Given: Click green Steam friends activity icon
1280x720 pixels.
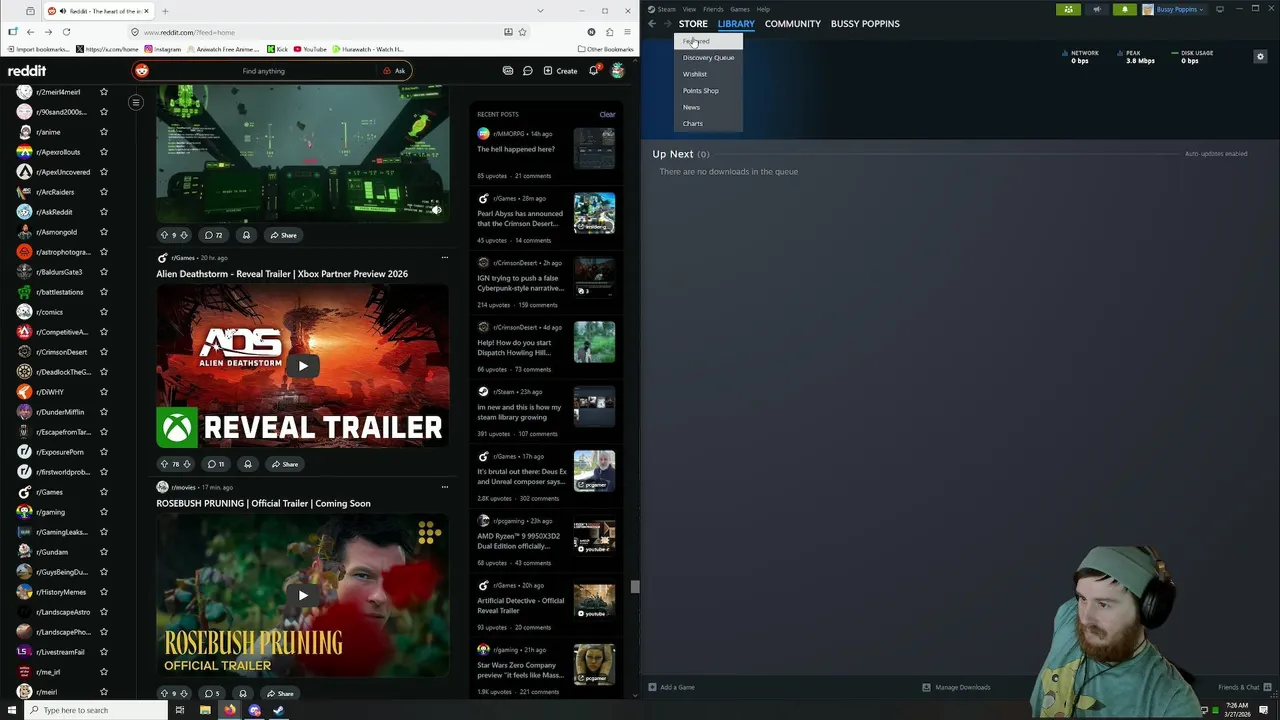Looking at the screenshot, I should pyautogui.click(x=1069, y=9).
